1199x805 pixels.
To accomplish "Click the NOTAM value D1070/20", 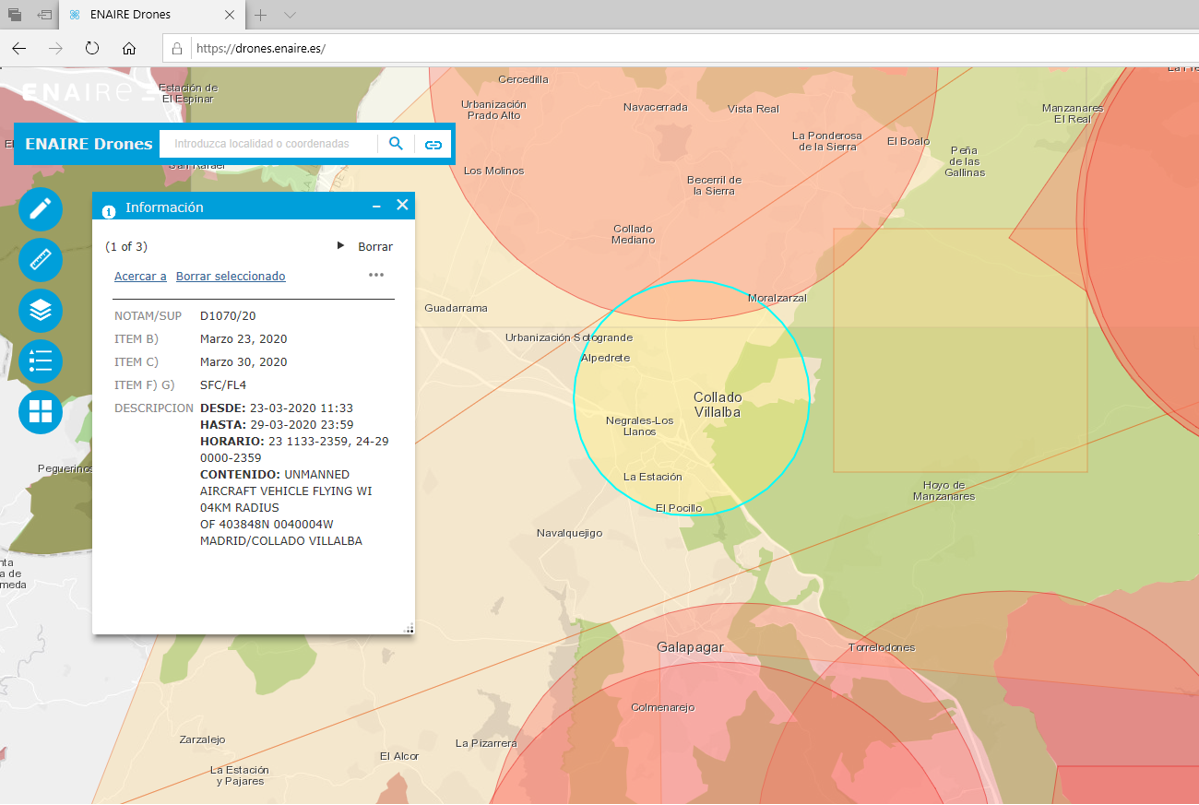I will pos(228,316).
